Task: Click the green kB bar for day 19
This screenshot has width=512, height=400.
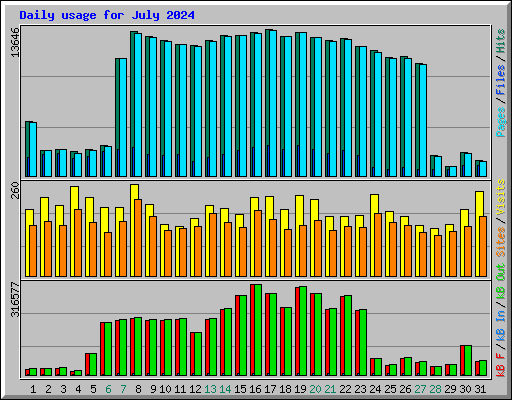Action: point(303,331)
